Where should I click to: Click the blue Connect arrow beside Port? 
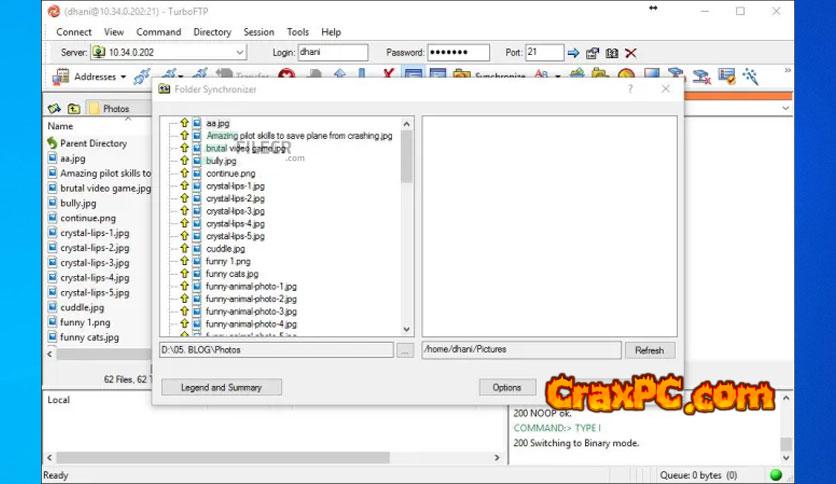(573, 53)
